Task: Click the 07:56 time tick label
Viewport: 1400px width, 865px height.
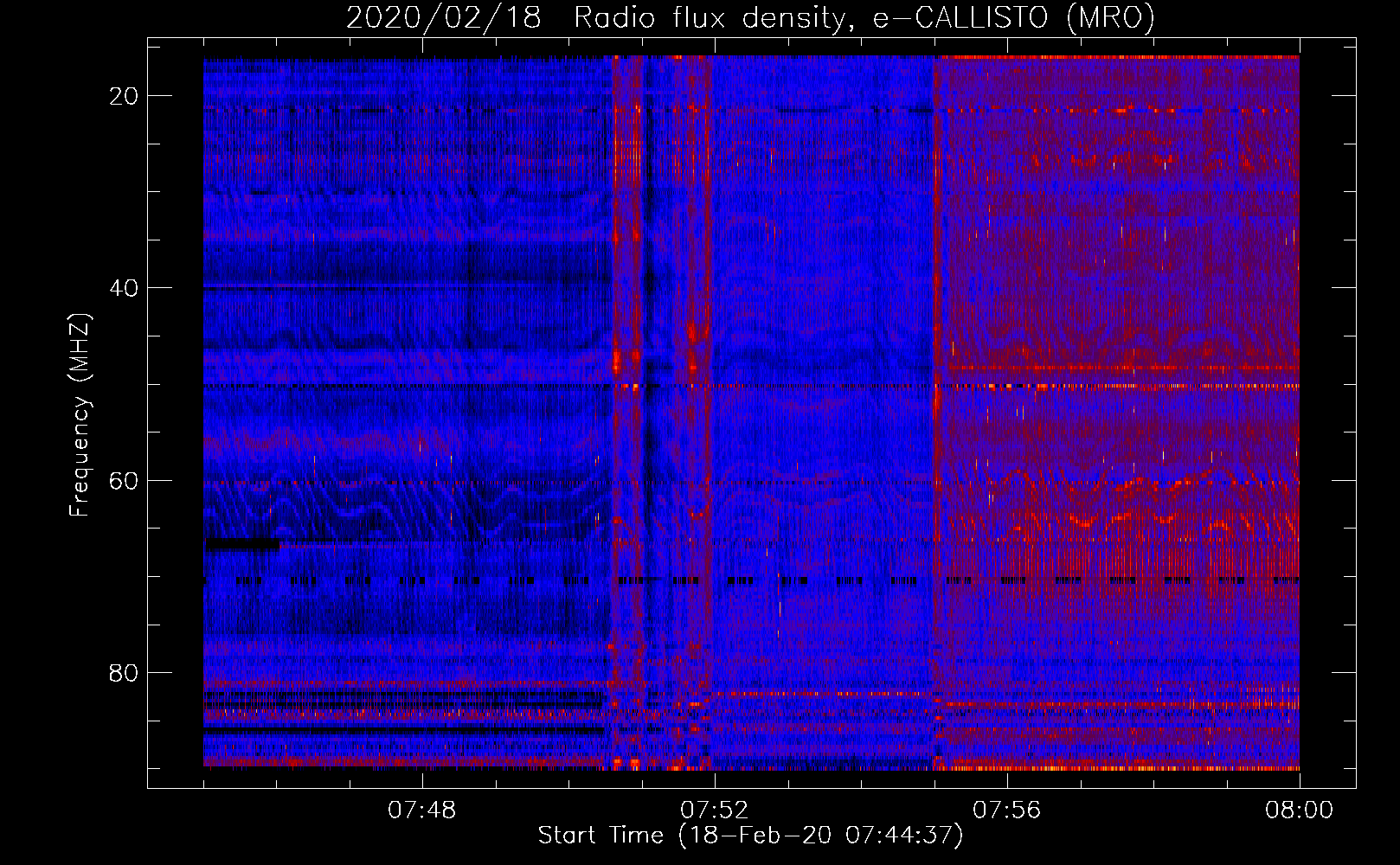Action: click(x=1007, y=811)
